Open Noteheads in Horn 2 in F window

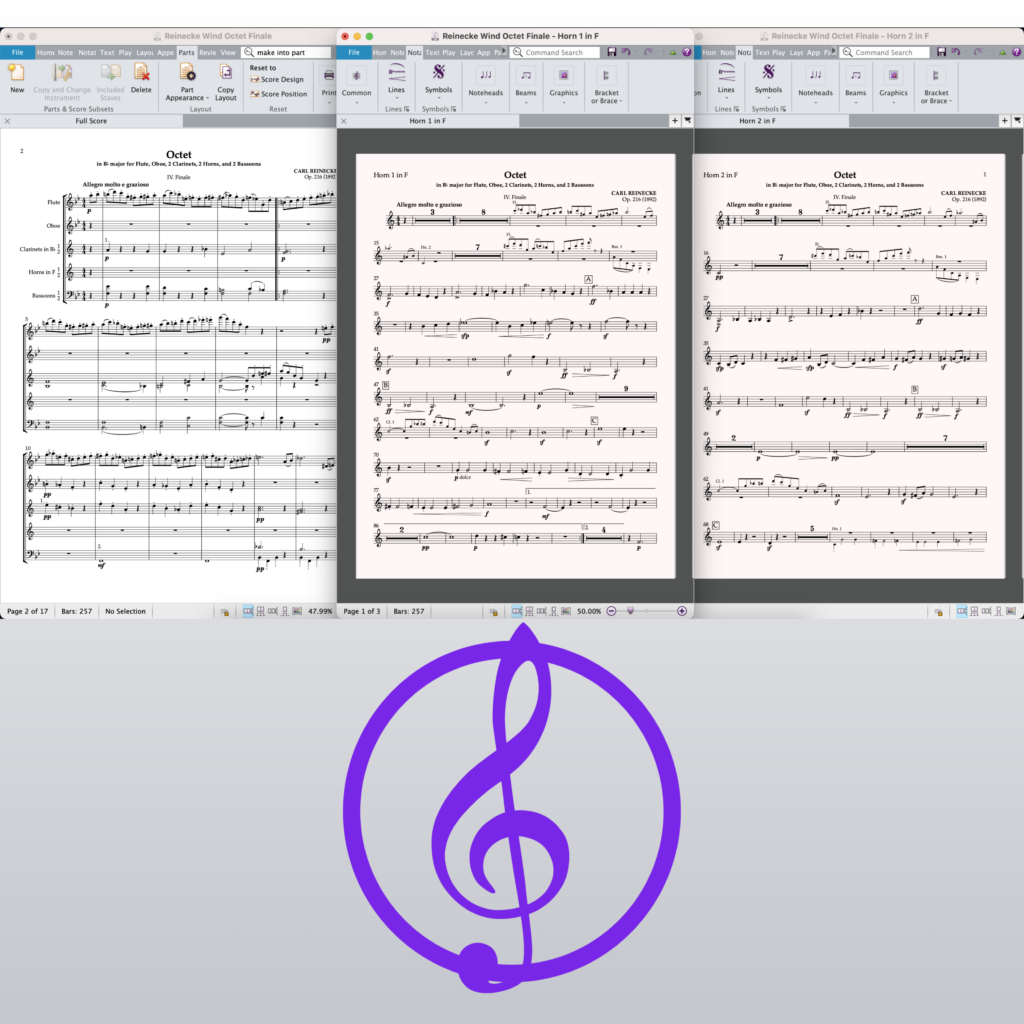click(815, 84)
